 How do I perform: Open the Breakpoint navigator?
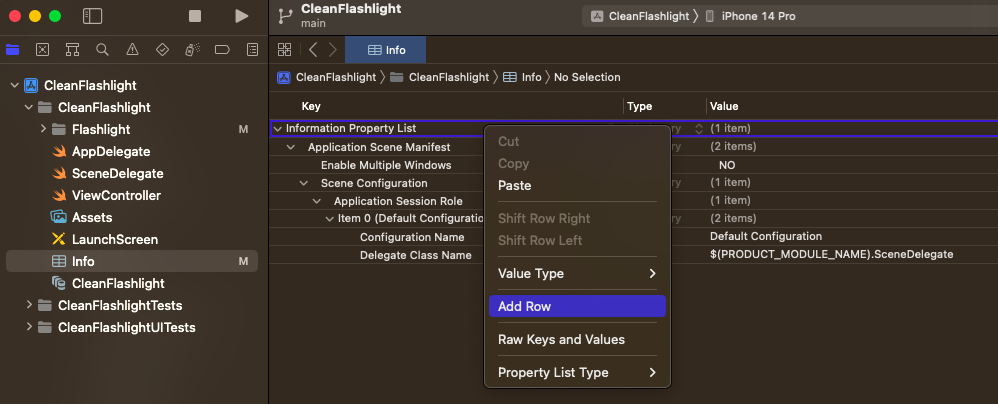pos(222,50)
